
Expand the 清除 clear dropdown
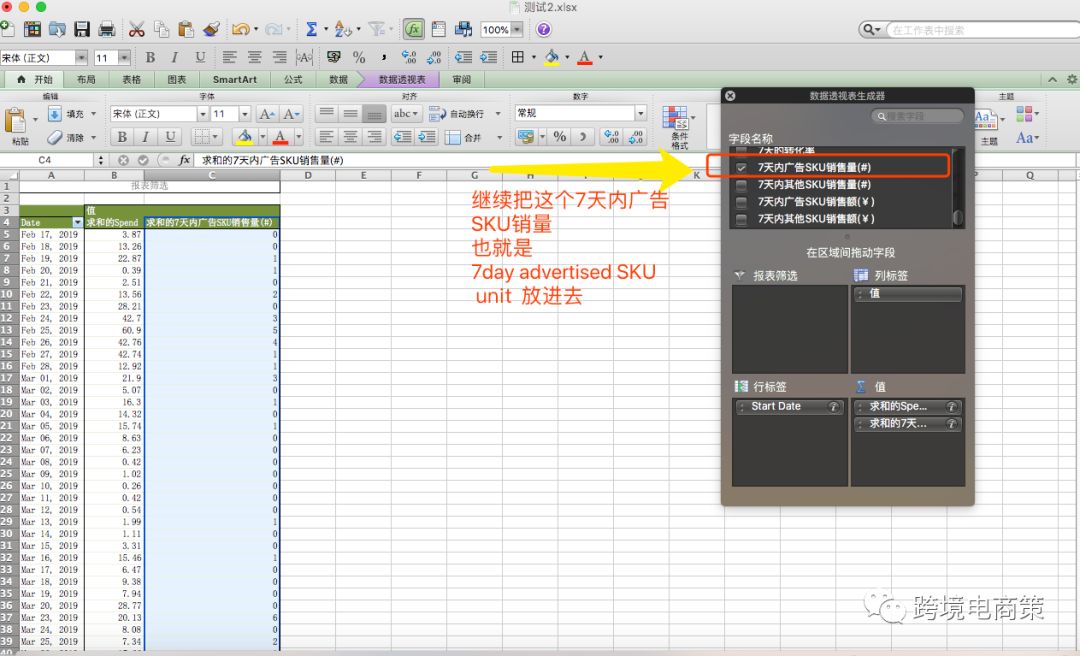point(94,138)
